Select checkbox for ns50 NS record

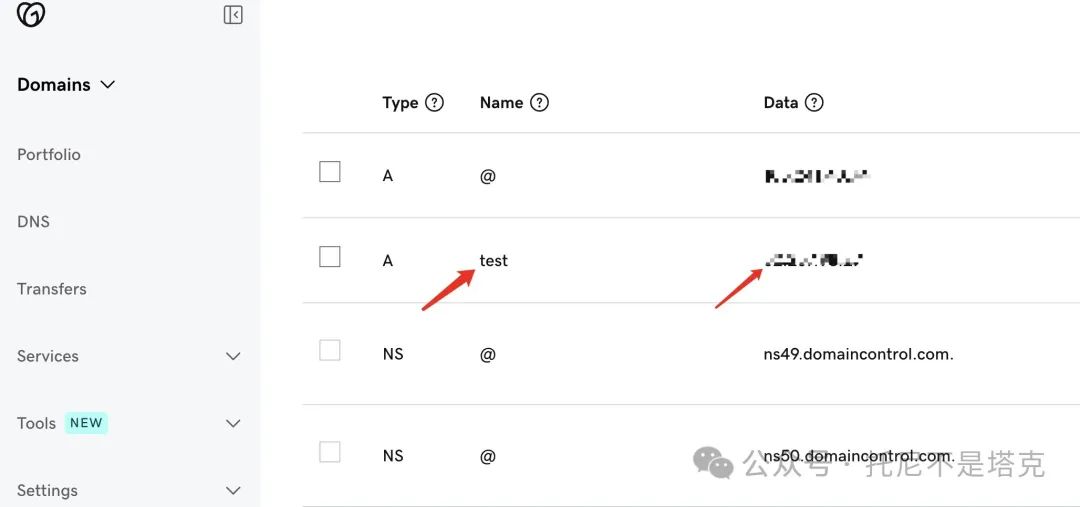[330, 452]
